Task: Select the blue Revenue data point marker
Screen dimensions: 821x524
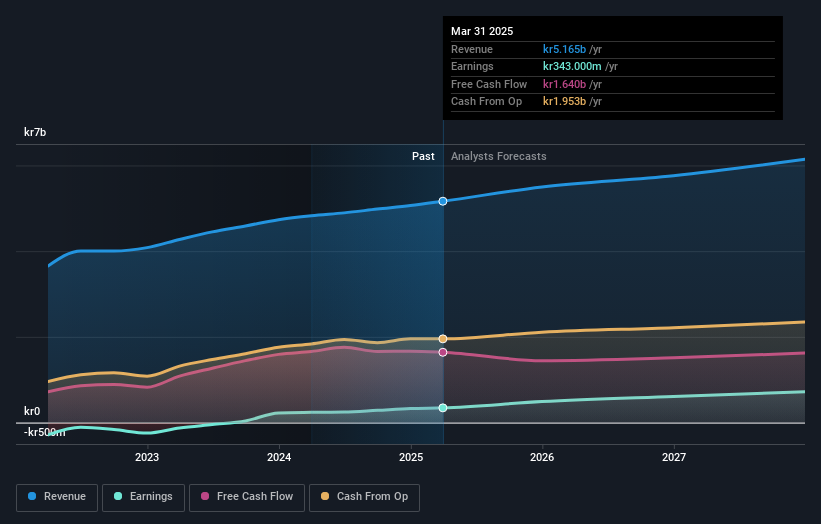Action: pos(443,202)
